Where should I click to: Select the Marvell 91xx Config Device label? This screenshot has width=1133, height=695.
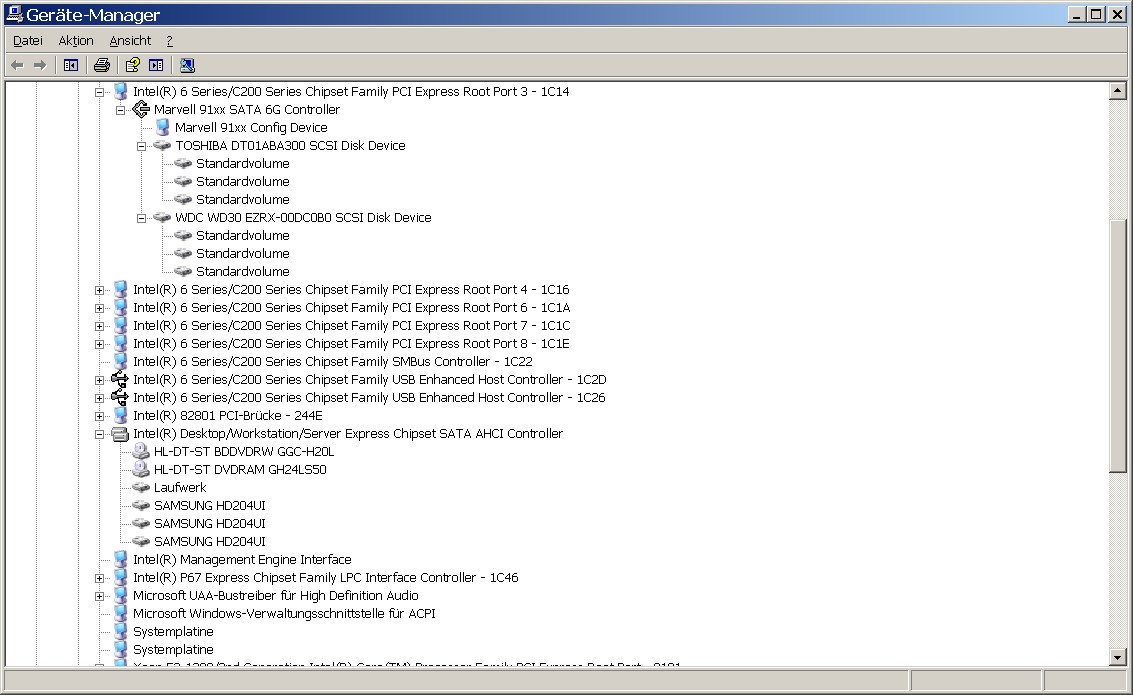tap(251, 128)
